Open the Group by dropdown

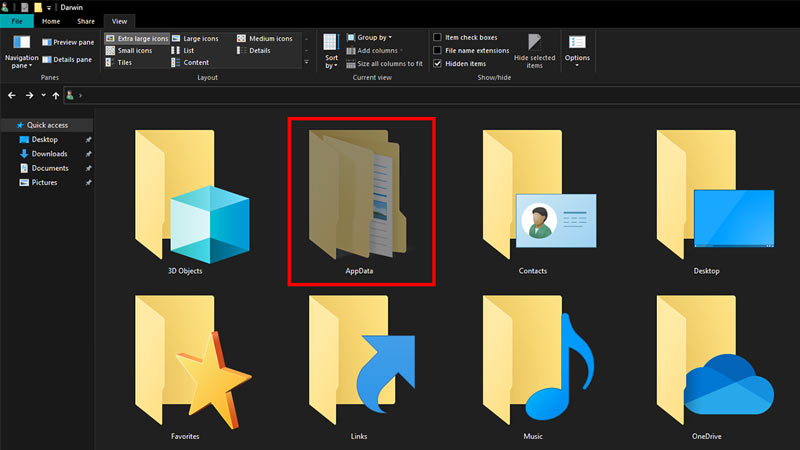[369, 37]
